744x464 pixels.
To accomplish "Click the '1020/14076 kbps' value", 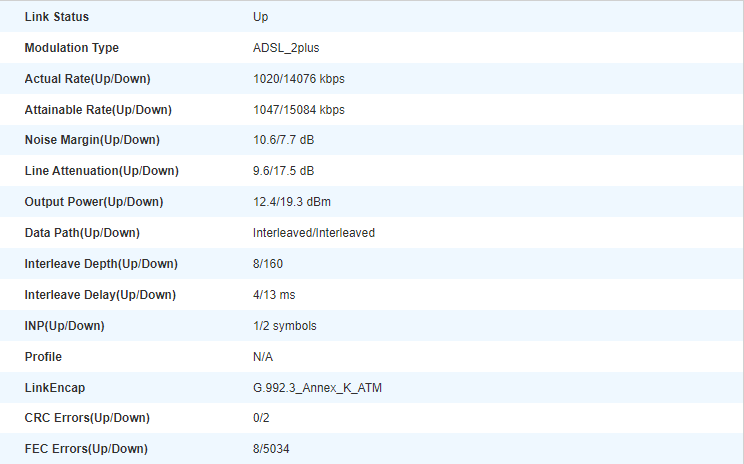I will coord(299,79).
